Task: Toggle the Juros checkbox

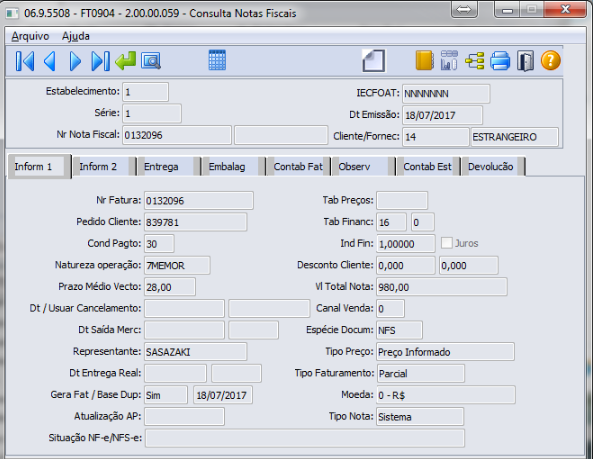Action: click(447, 243)
